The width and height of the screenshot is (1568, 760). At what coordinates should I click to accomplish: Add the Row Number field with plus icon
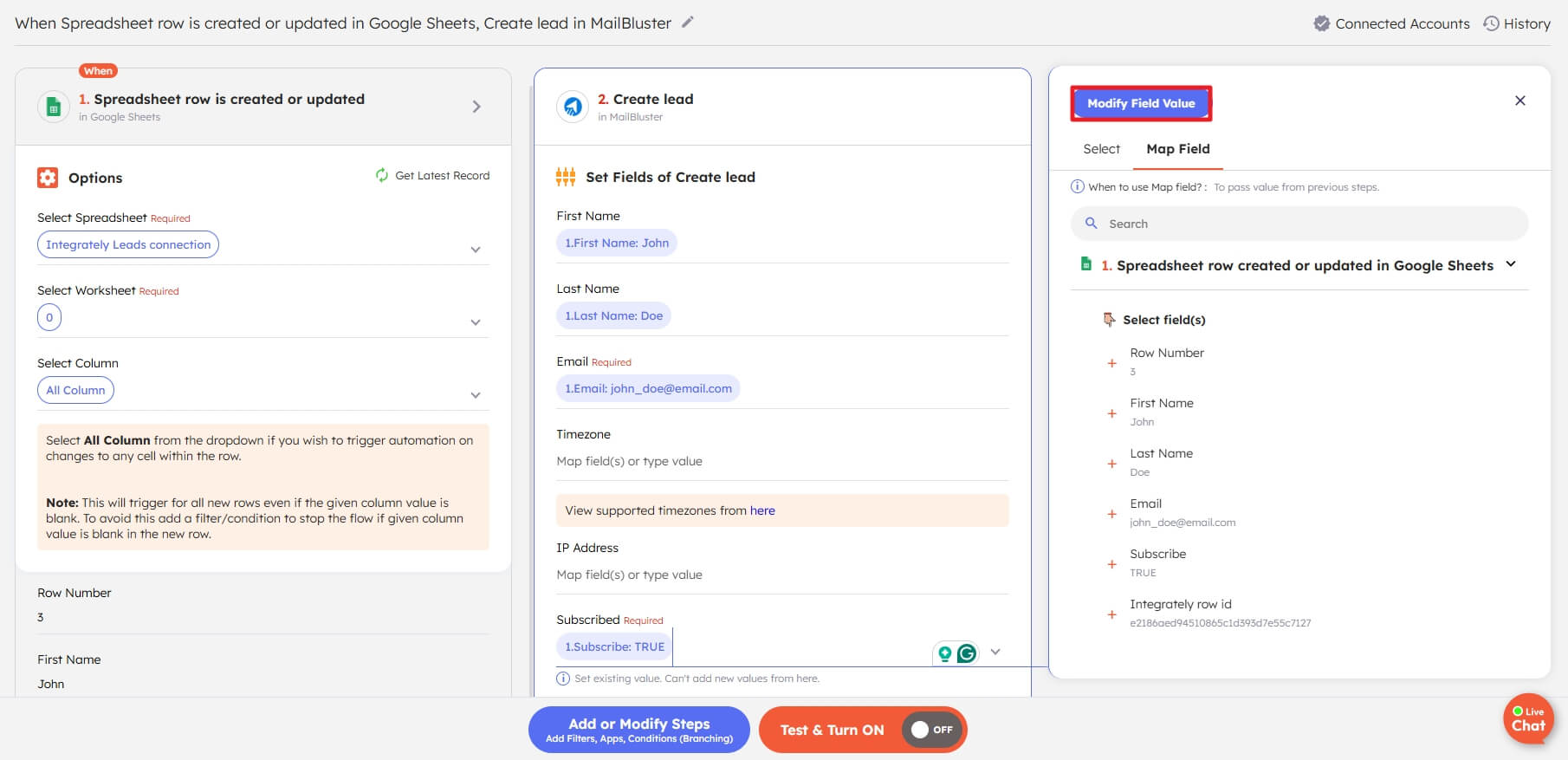(1111, 363)
